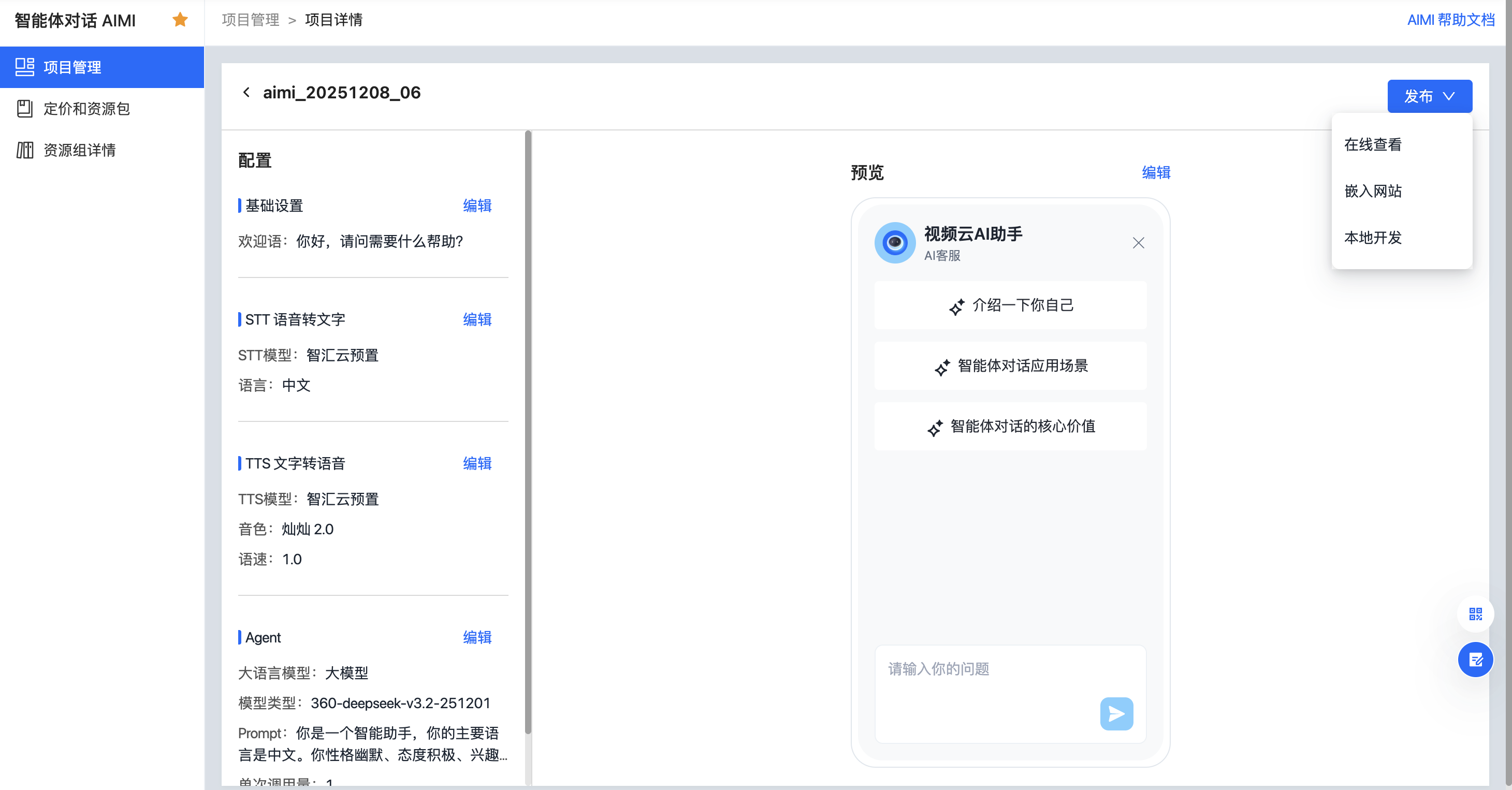Toggle the 发布 dropdown button

pyautogui.click(x=1429, y=96)
